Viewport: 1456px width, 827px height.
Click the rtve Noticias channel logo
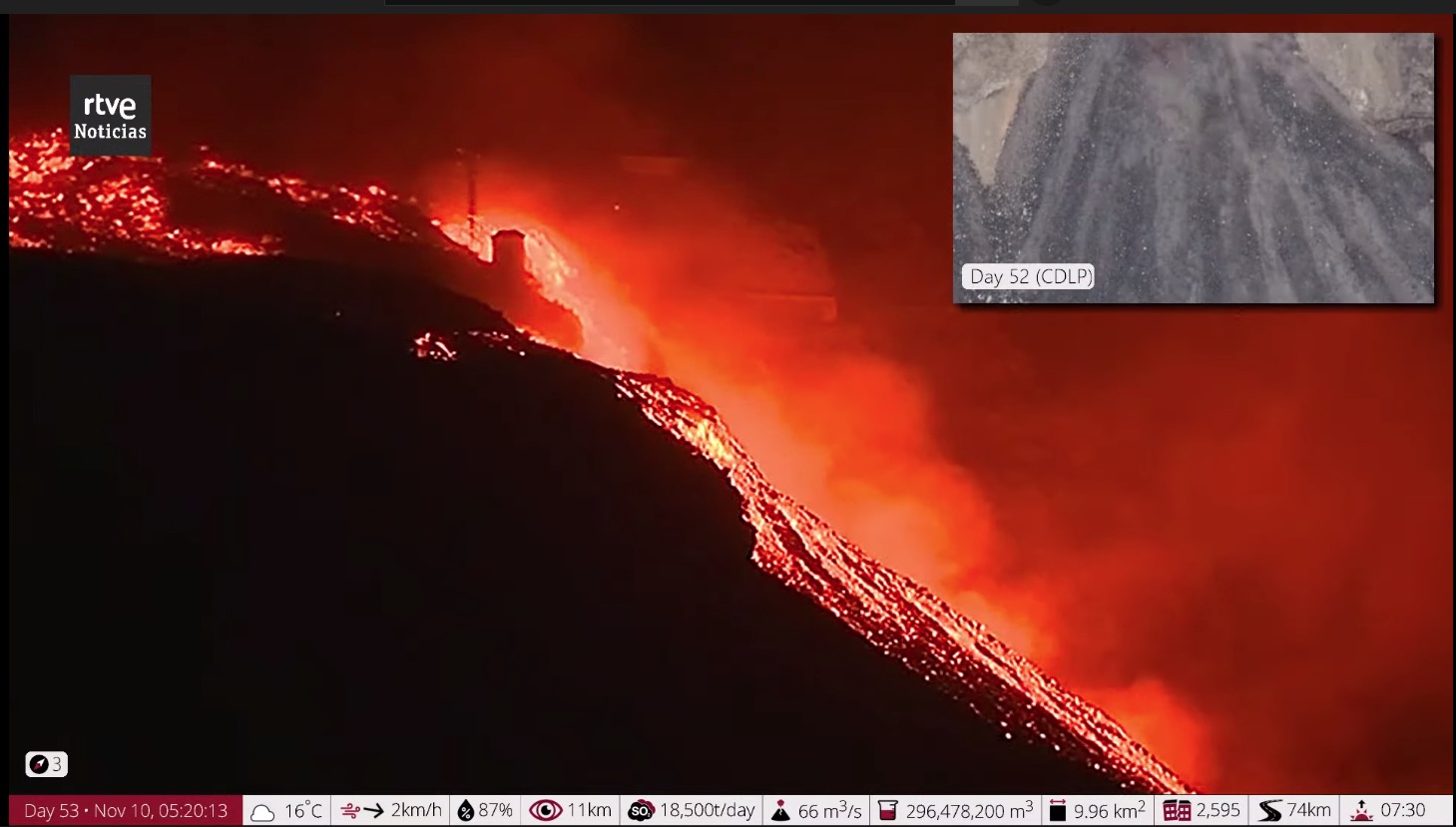[x=110, y=116]
